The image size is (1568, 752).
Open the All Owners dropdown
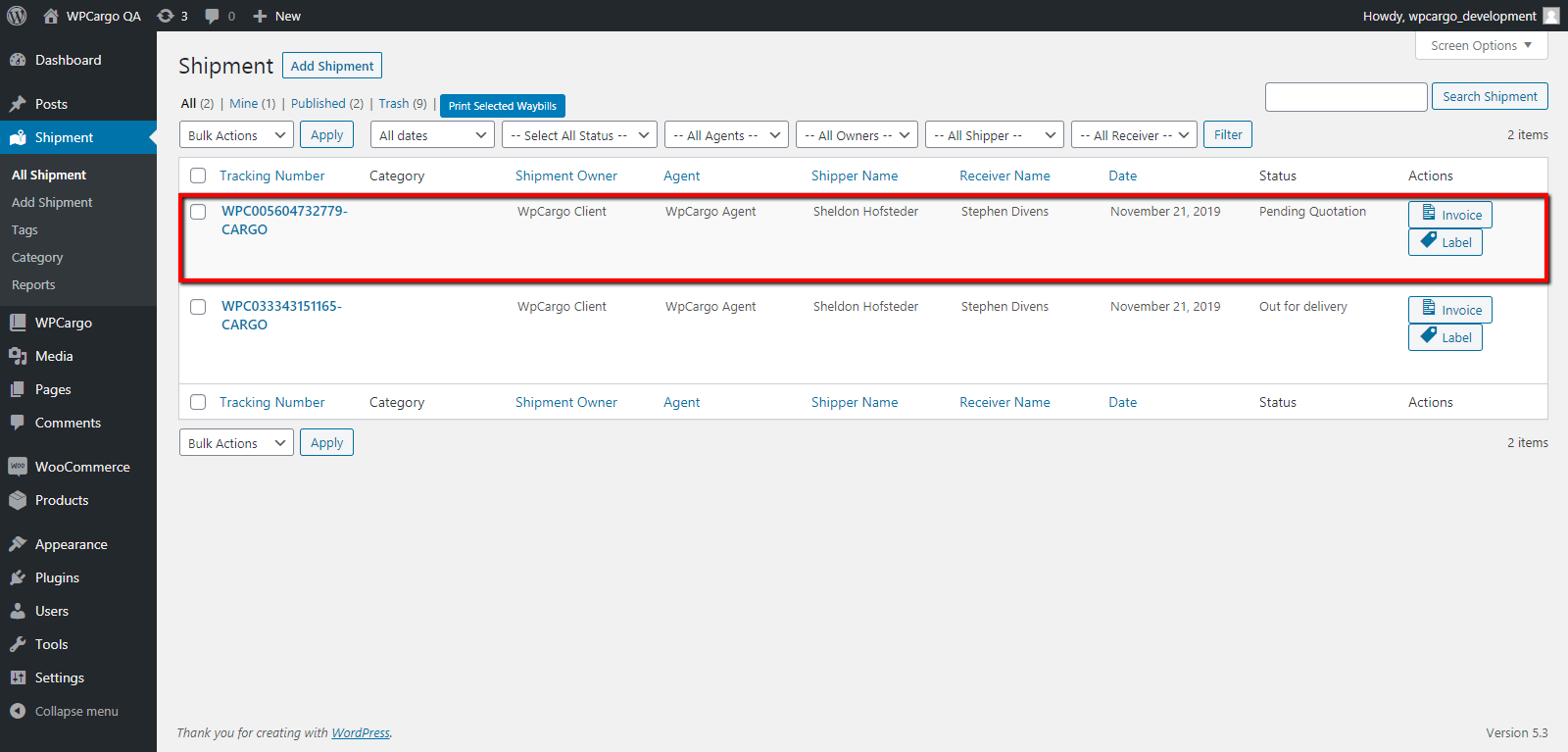857,135
